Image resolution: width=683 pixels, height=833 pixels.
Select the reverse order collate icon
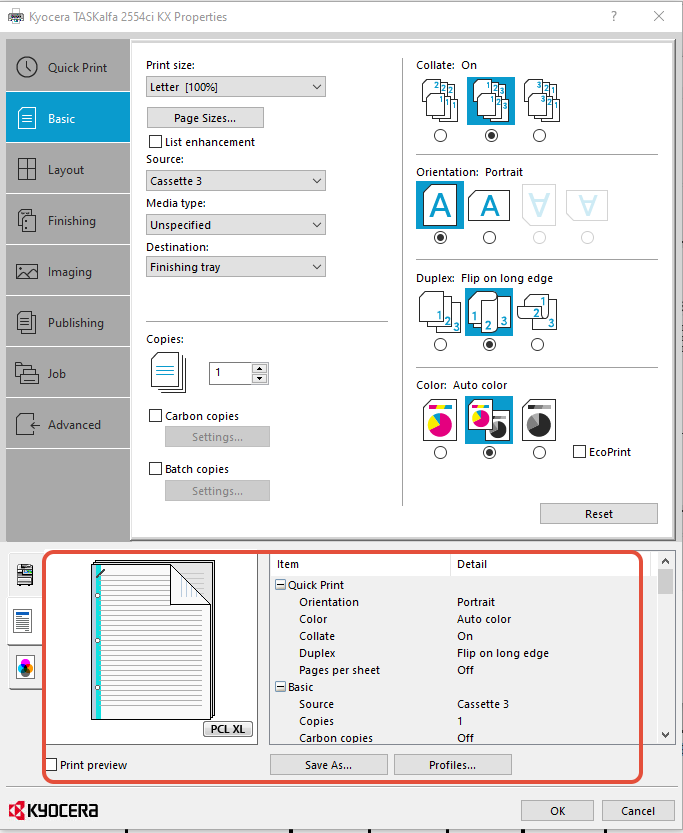[x=541, y=100]
